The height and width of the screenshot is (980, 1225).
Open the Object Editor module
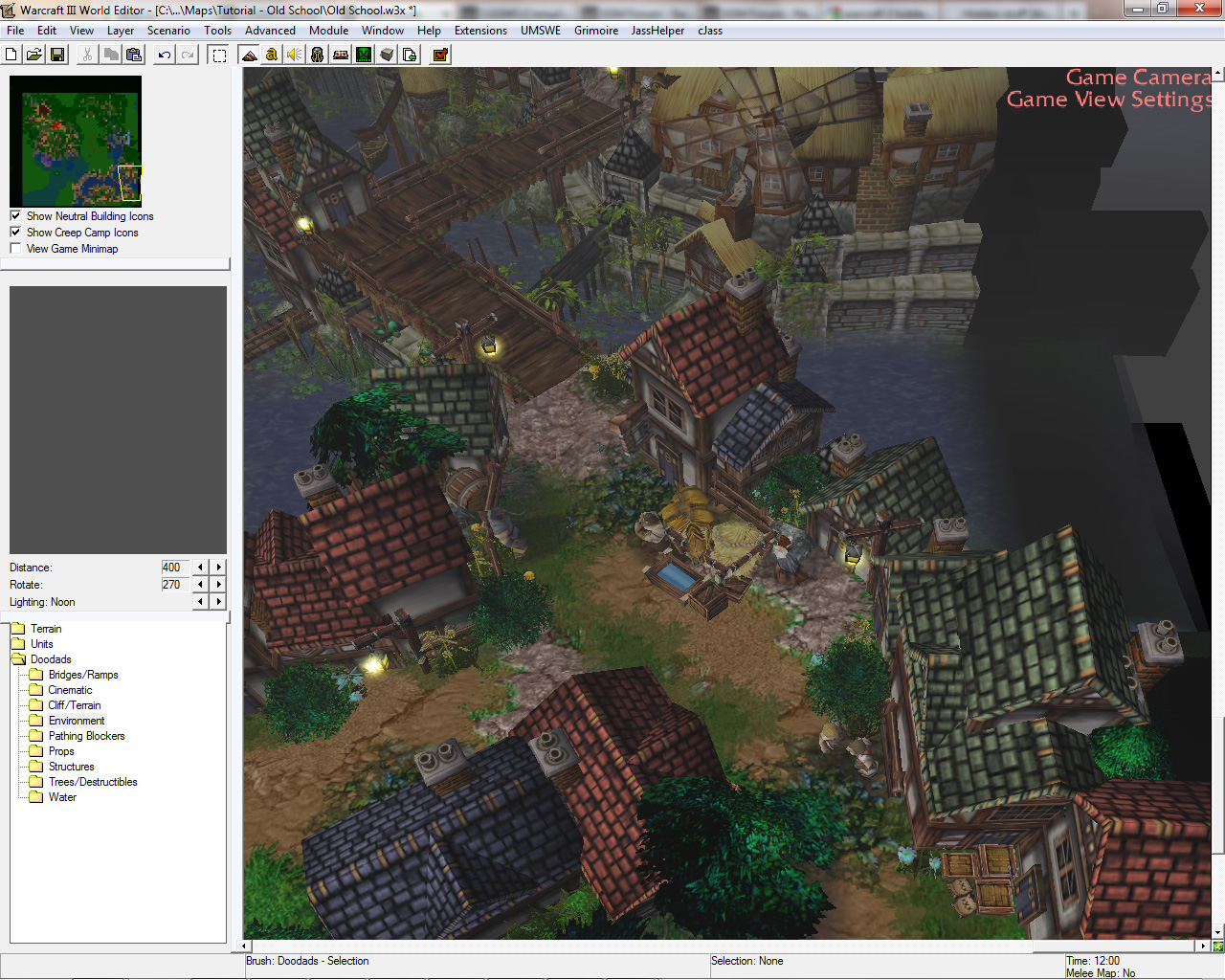318,55
